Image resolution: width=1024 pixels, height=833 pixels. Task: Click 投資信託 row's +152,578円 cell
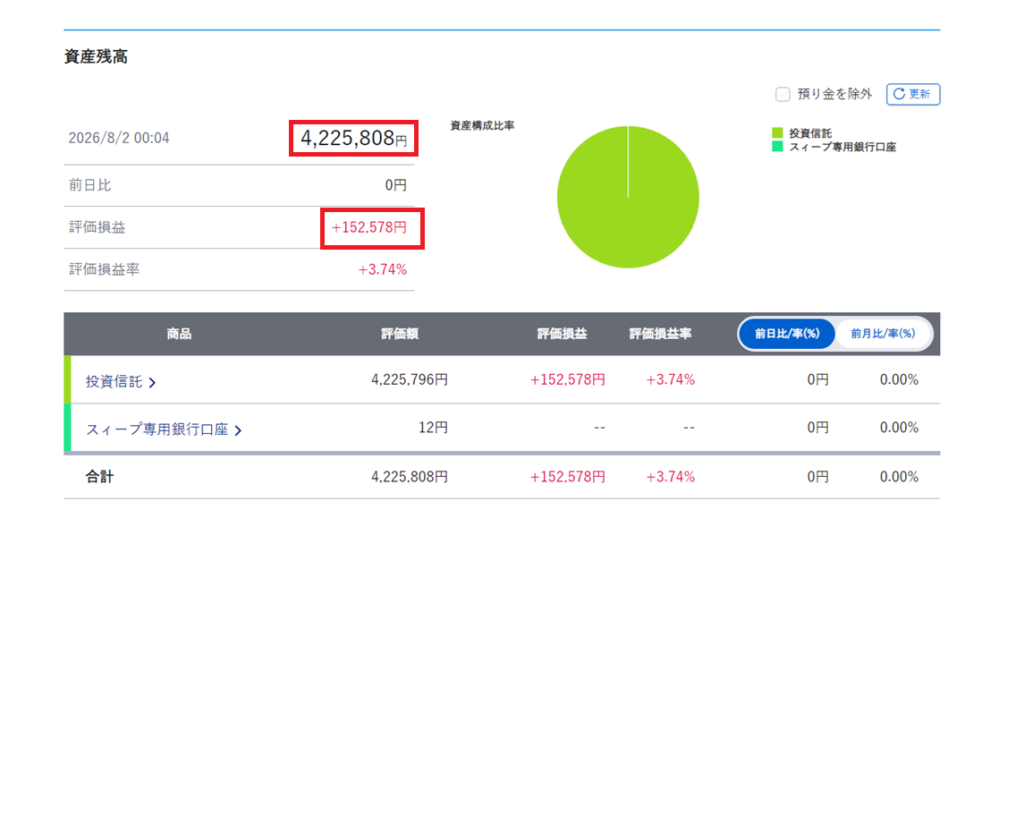click(568, 380)
